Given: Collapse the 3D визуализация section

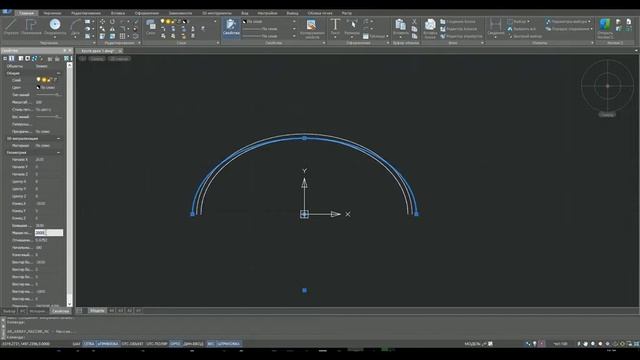Looking at the screenshot, I should [58, 138].
